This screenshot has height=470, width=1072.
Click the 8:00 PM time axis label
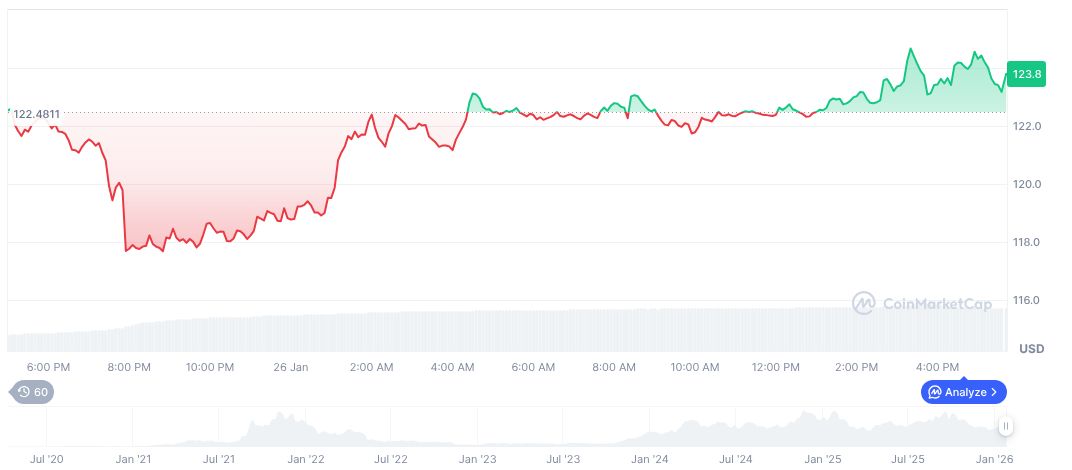coord(129,367)
